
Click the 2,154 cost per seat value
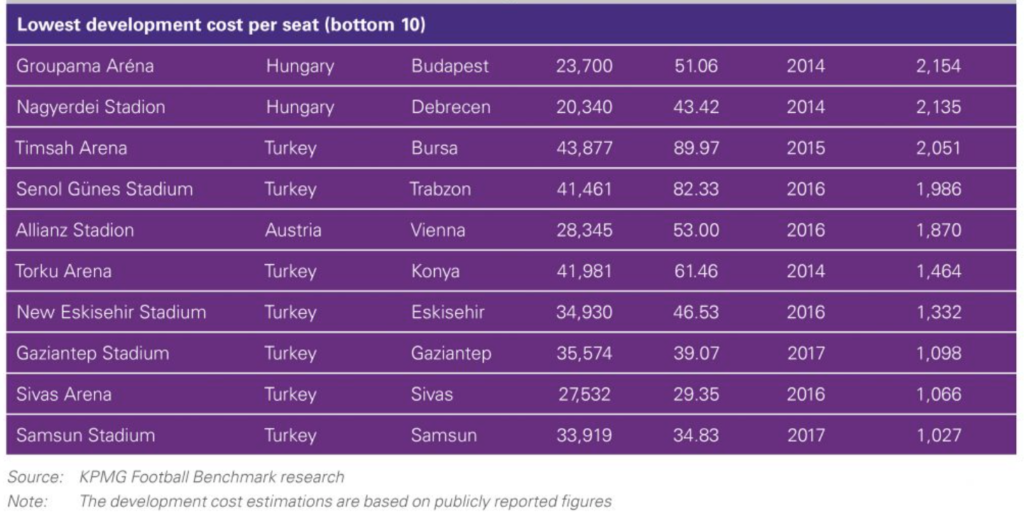click(938, 66)
